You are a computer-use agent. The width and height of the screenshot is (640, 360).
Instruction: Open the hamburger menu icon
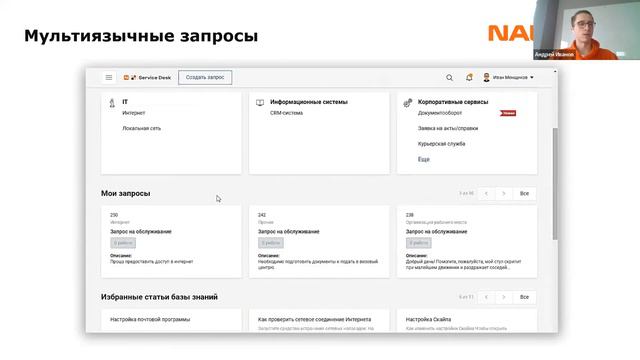tap(109, 77)
